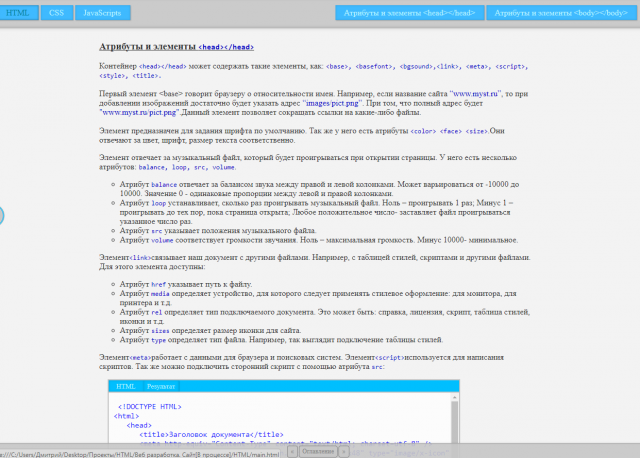
Task: Click the <script> tag in Элемент<script> sentence
Action: coord(390,358)
